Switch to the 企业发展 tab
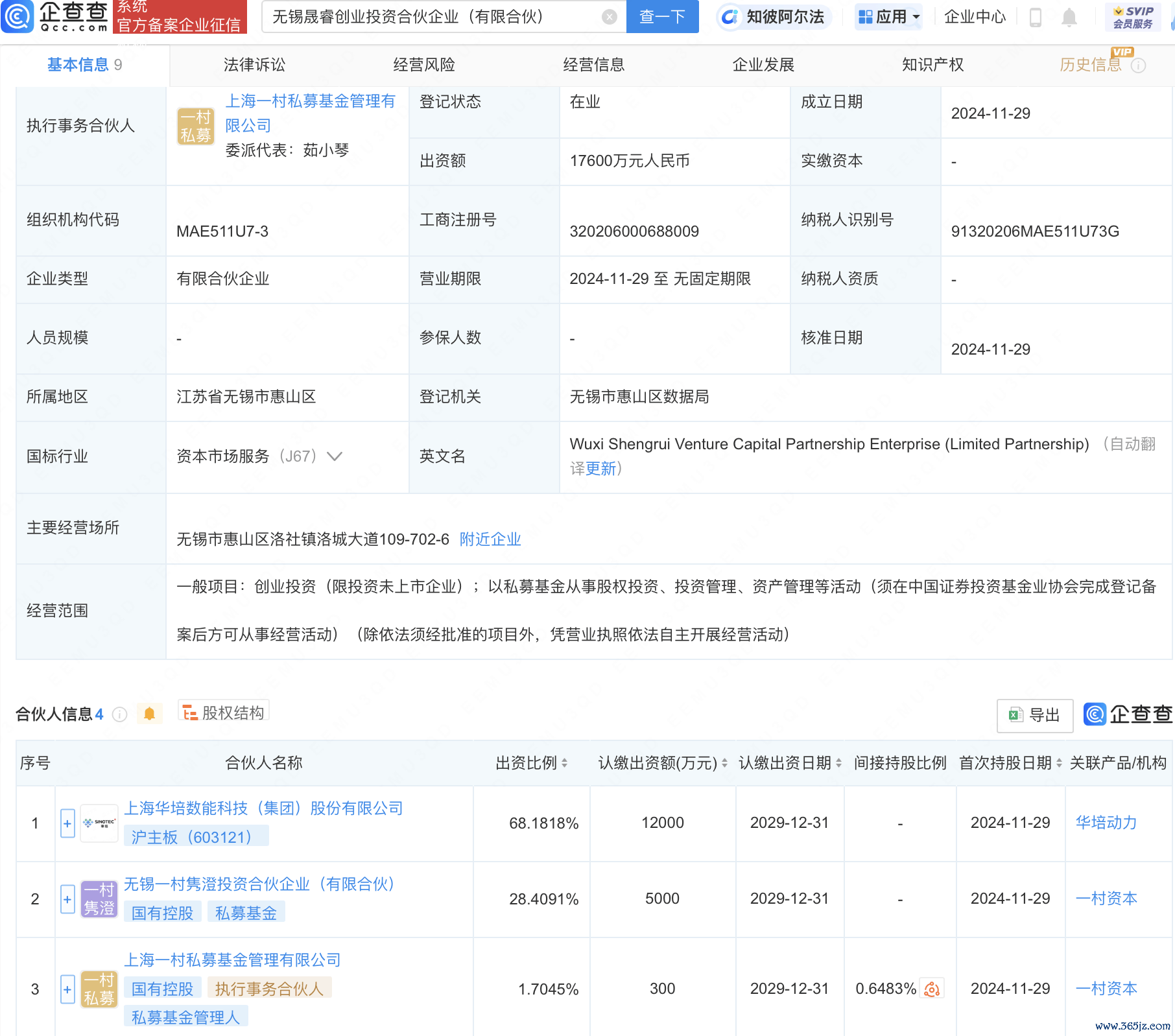Screen dimensions: 1175x1036 pyautogui.click(x=763, y=65)
